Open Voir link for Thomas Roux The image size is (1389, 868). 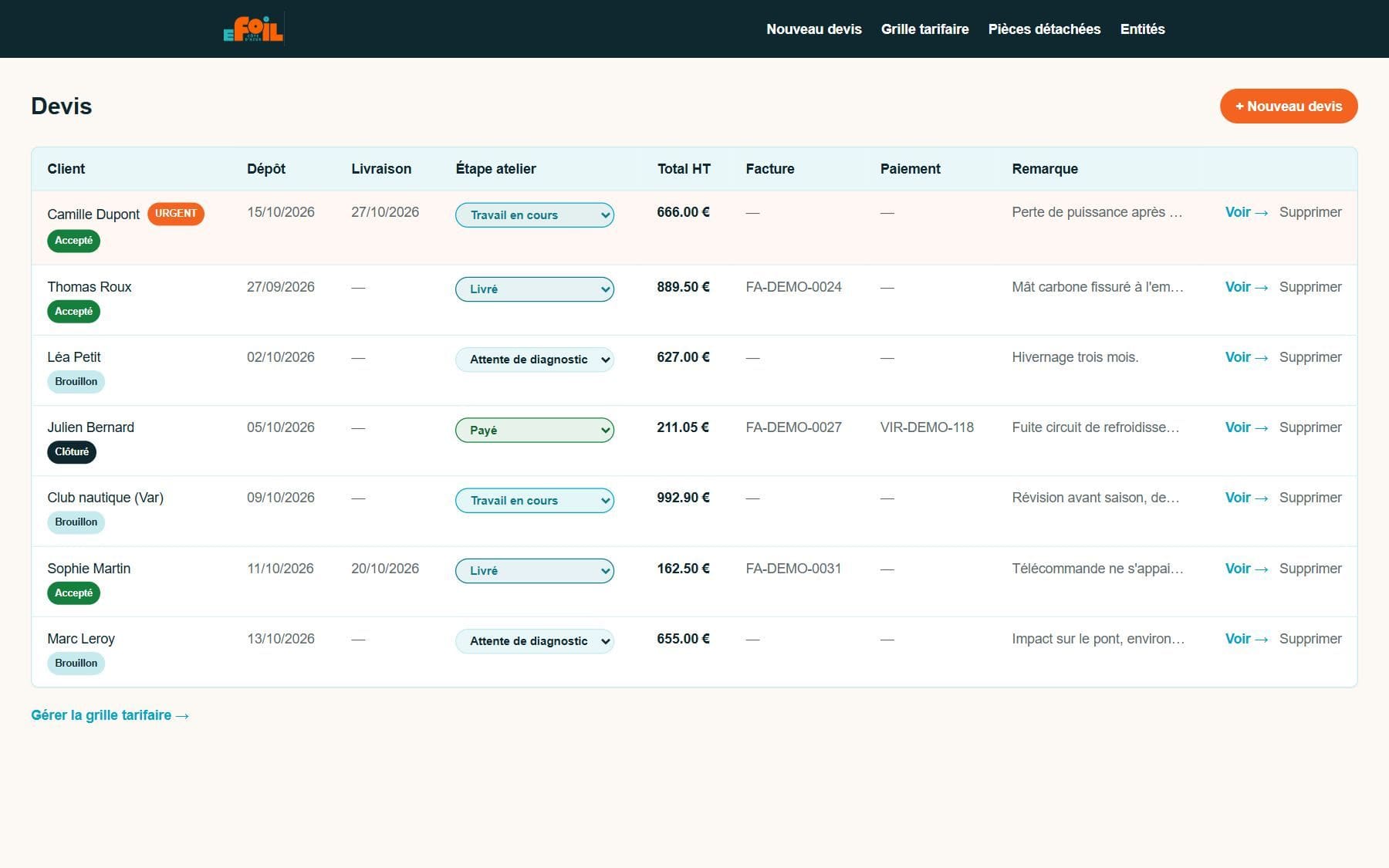[x=1246, y=287]
